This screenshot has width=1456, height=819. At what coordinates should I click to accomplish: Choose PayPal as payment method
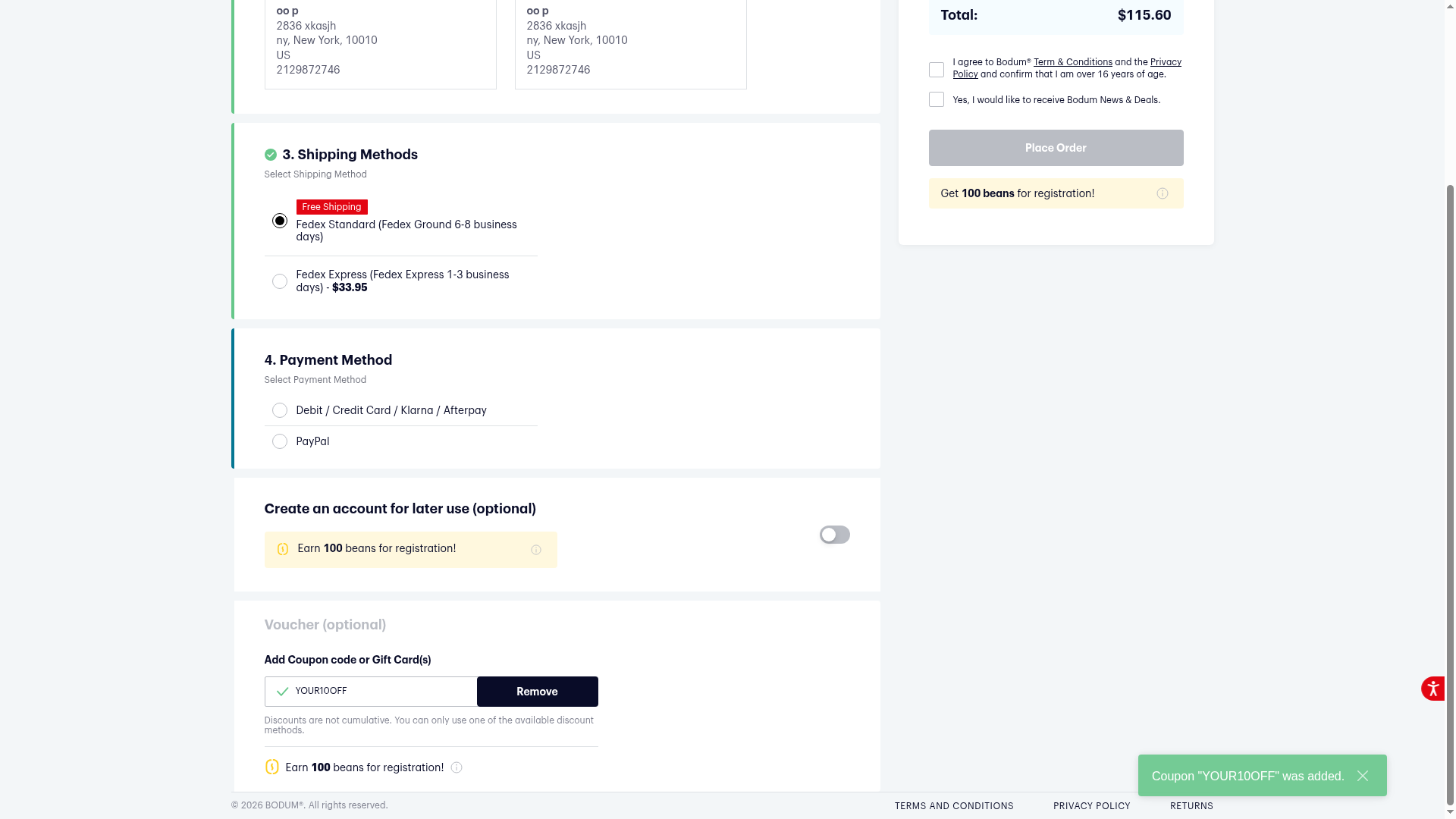tap(280, 441)
